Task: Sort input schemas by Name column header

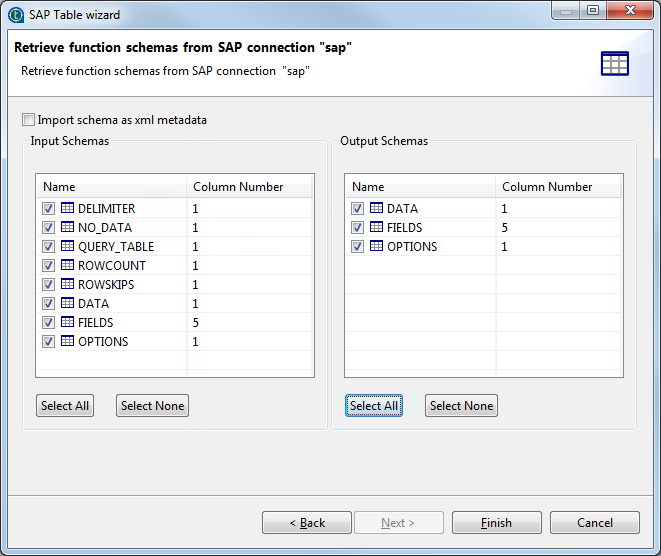Action: coord(110,187)
